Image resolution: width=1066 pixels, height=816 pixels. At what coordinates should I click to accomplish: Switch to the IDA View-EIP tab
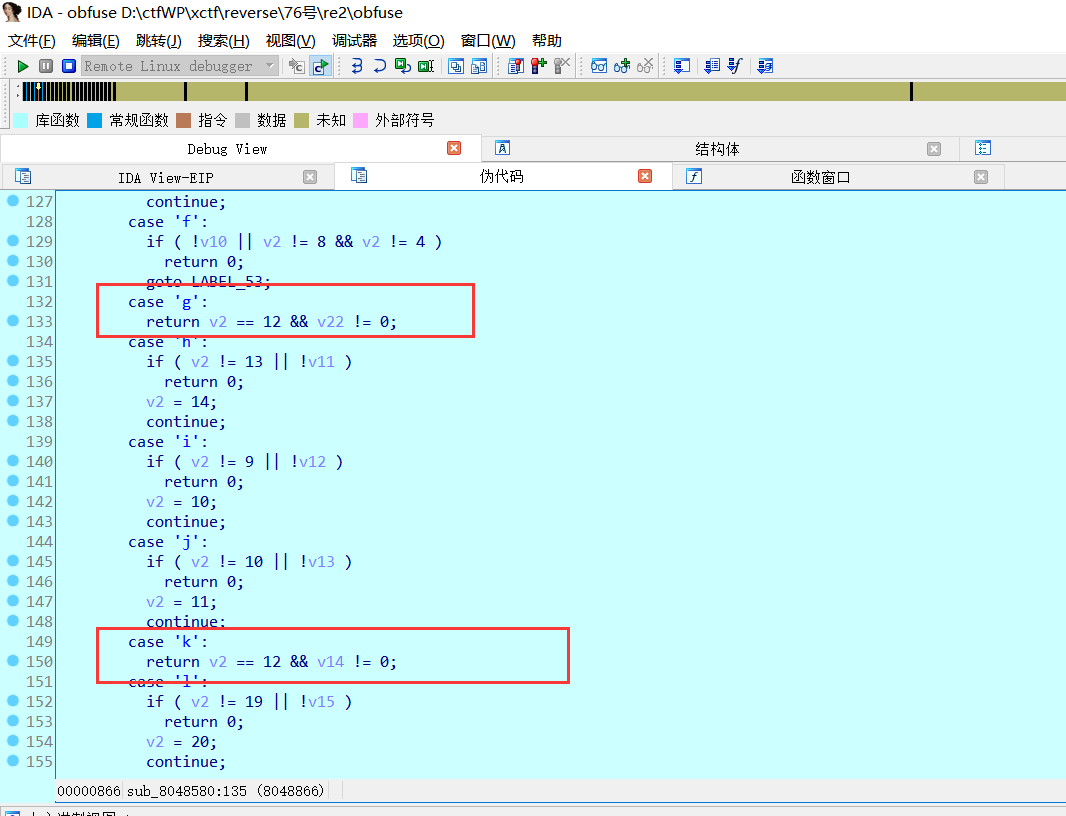pos(165,177)
